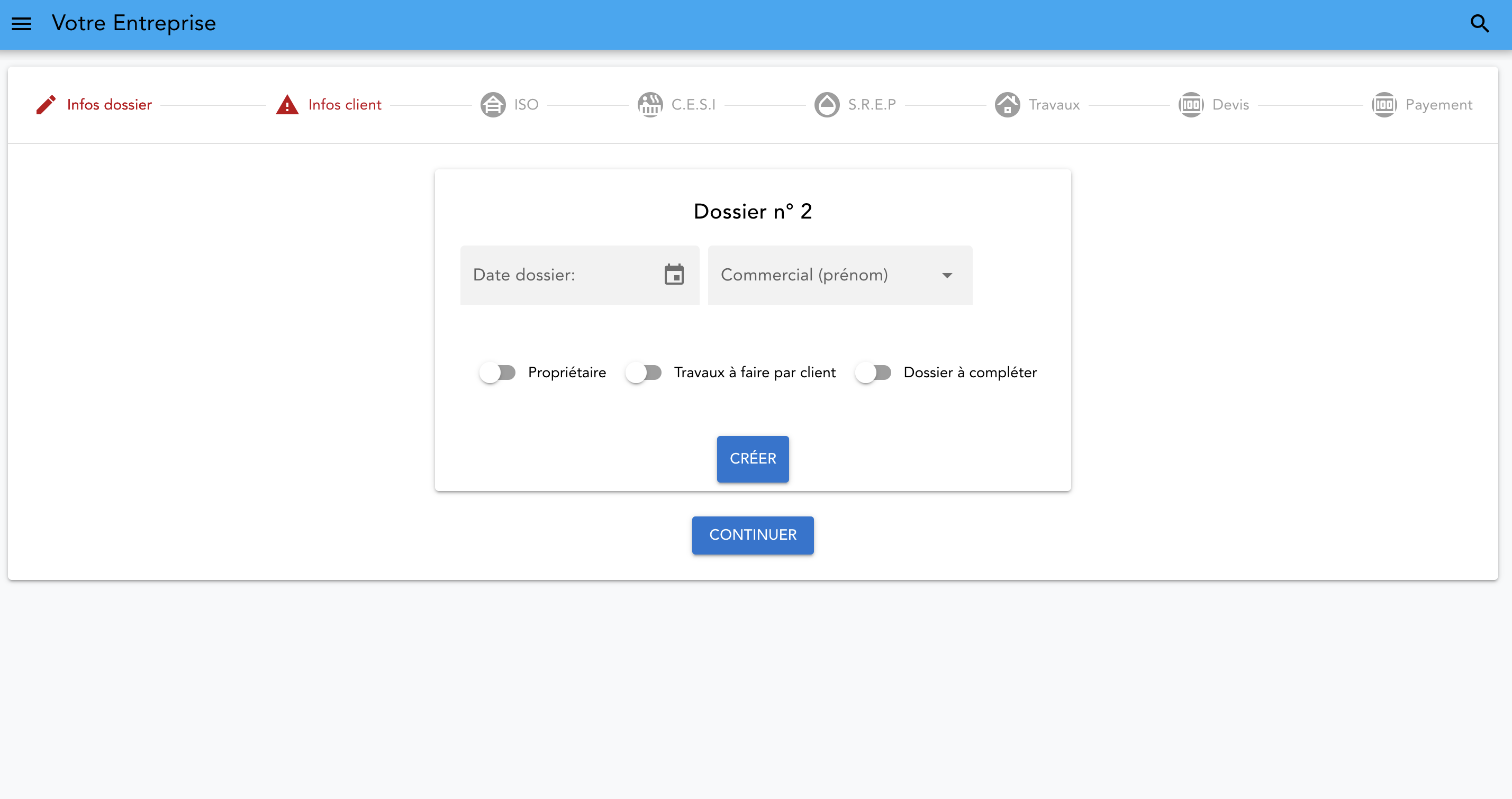Activate the Dossier à compléter switch
Screen dimensions: 1512x799
pyautogui.click(x=873, y=372)
